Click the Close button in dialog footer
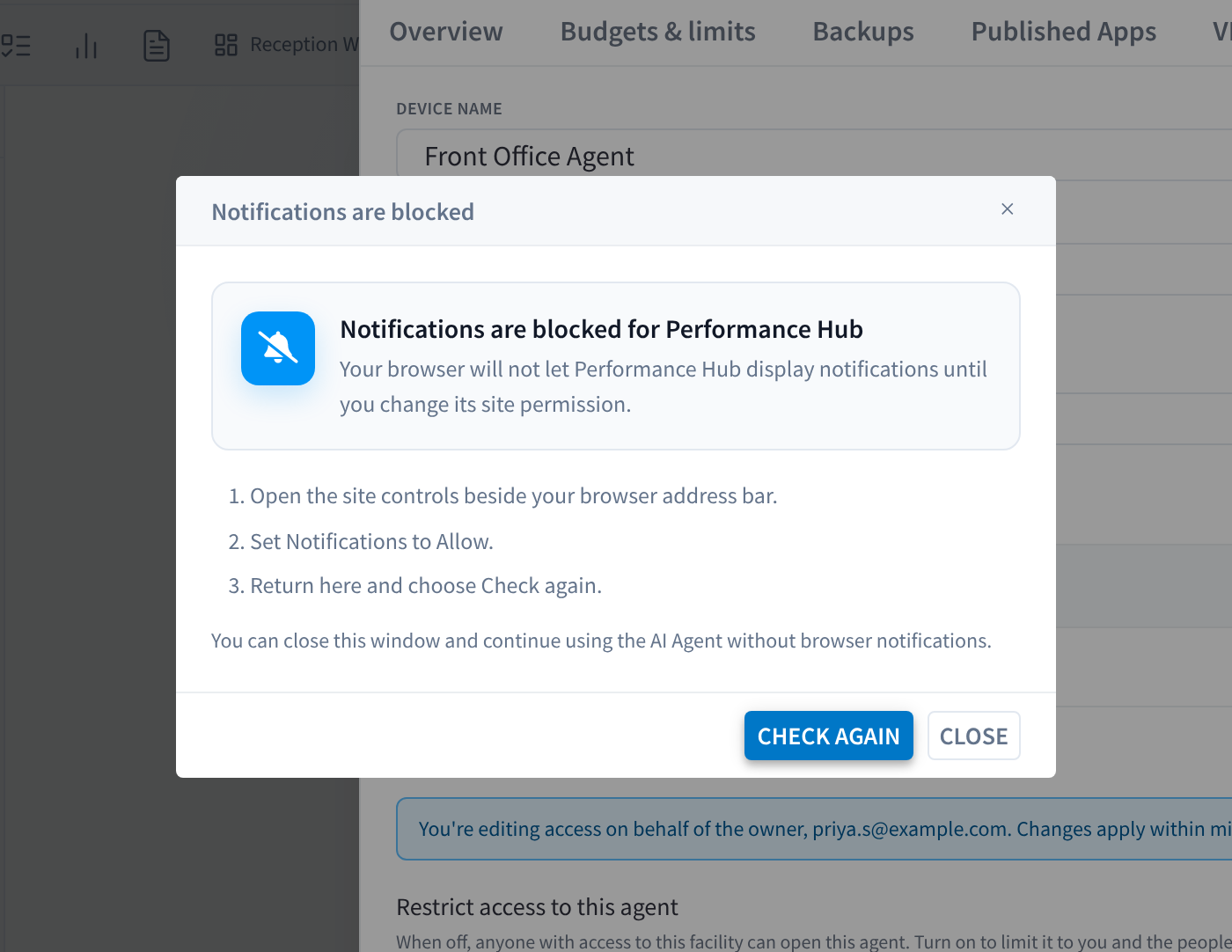This screenshot has height=952, width=1232. click(973, 736)
